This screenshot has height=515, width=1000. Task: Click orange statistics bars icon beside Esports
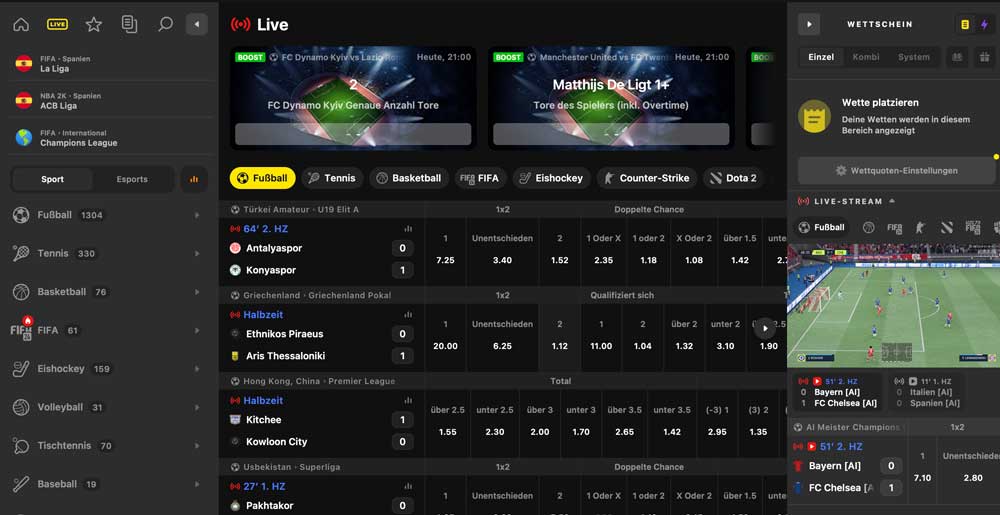tap(194, 179)
